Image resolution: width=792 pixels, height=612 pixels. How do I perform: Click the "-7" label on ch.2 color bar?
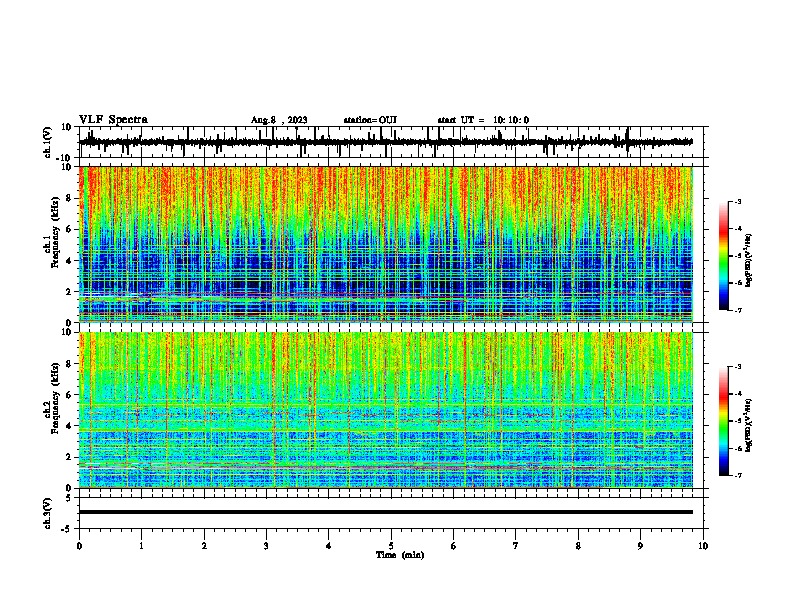pos(737,475)
